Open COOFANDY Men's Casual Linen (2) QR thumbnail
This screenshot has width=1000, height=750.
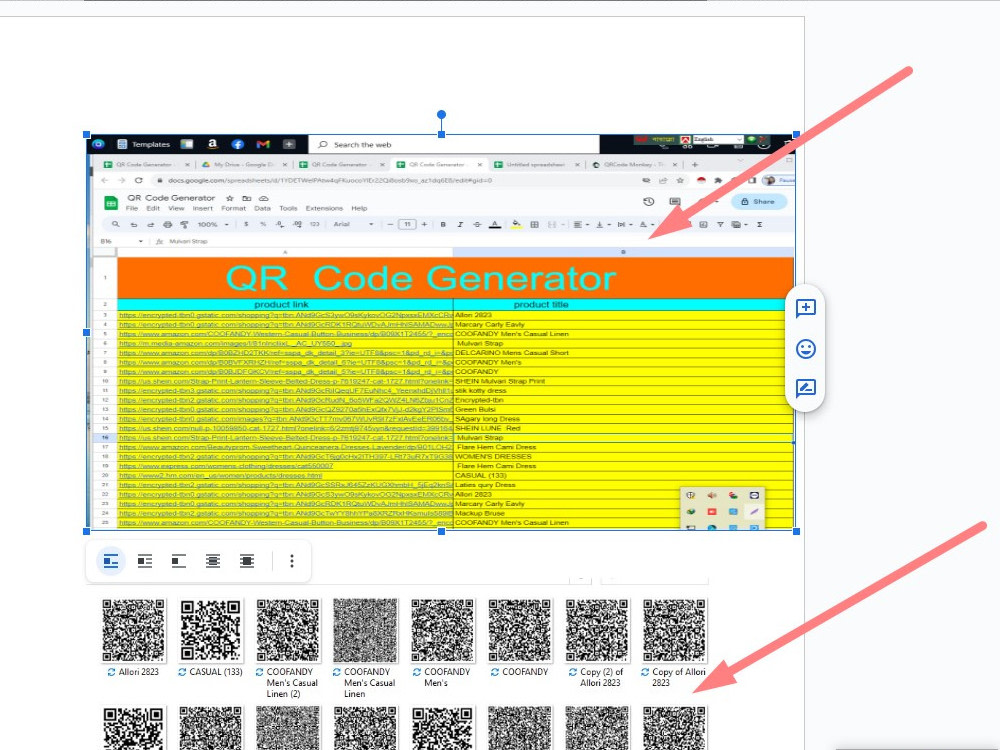(288, 630)
